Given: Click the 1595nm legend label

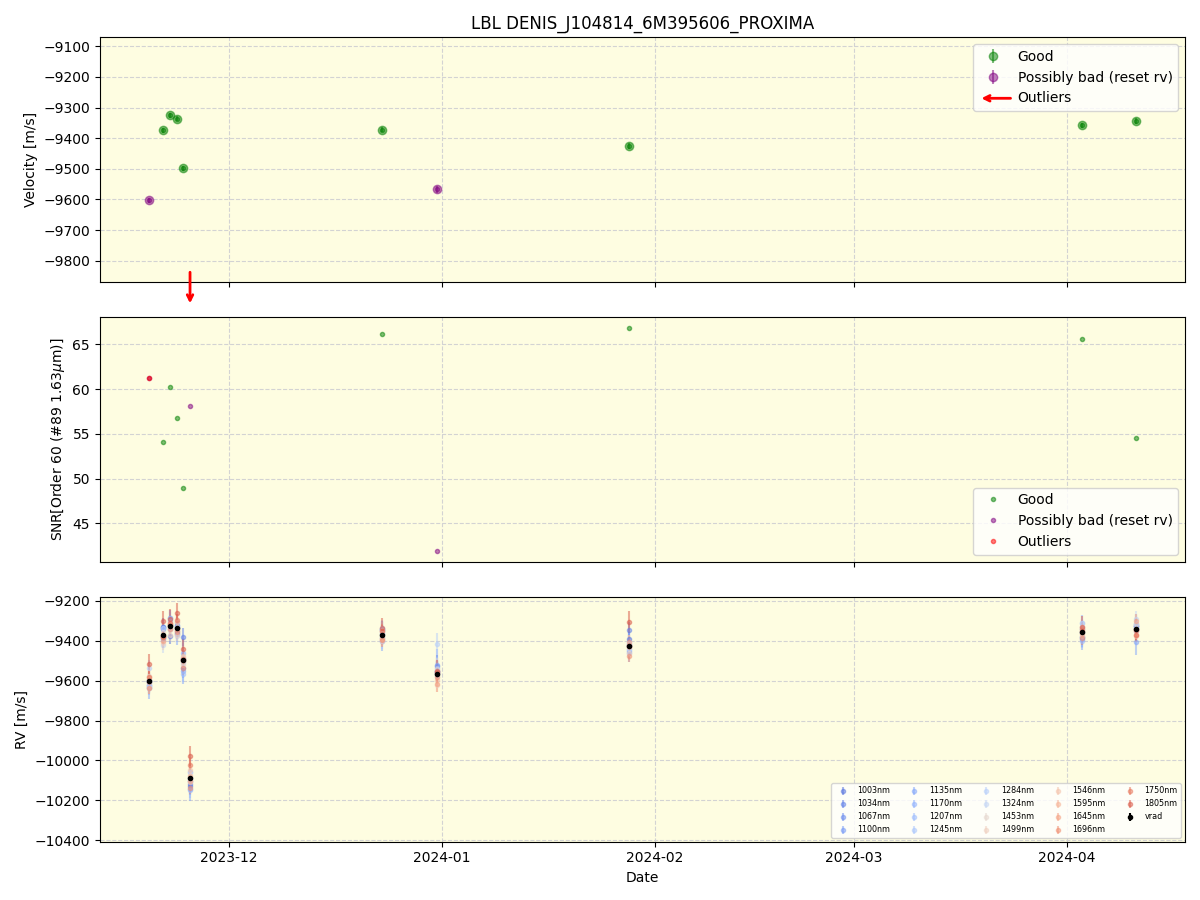Looking at the screenshot, I should [1089, 803].
